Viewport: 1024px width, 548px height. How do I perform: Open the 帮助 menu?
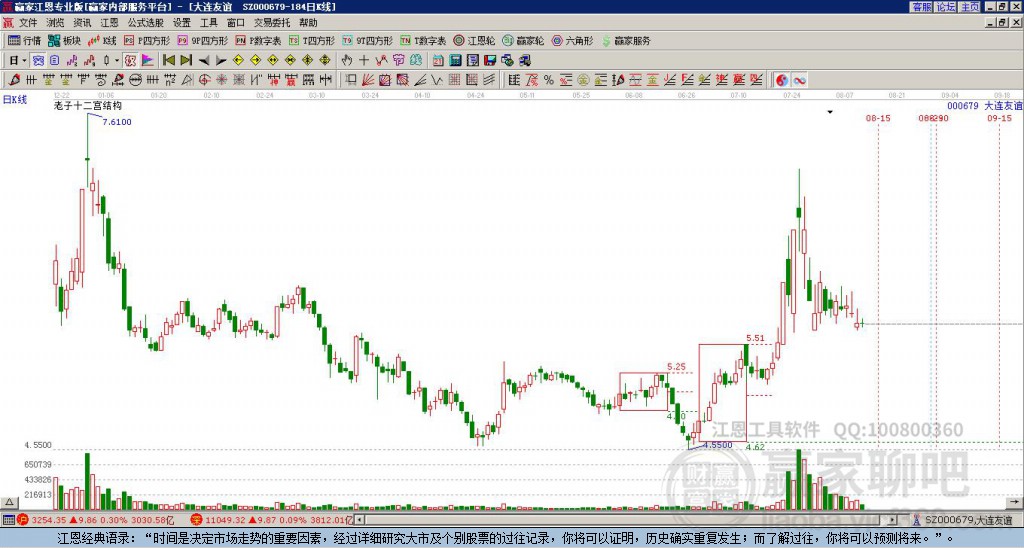(x=308, y=23)
